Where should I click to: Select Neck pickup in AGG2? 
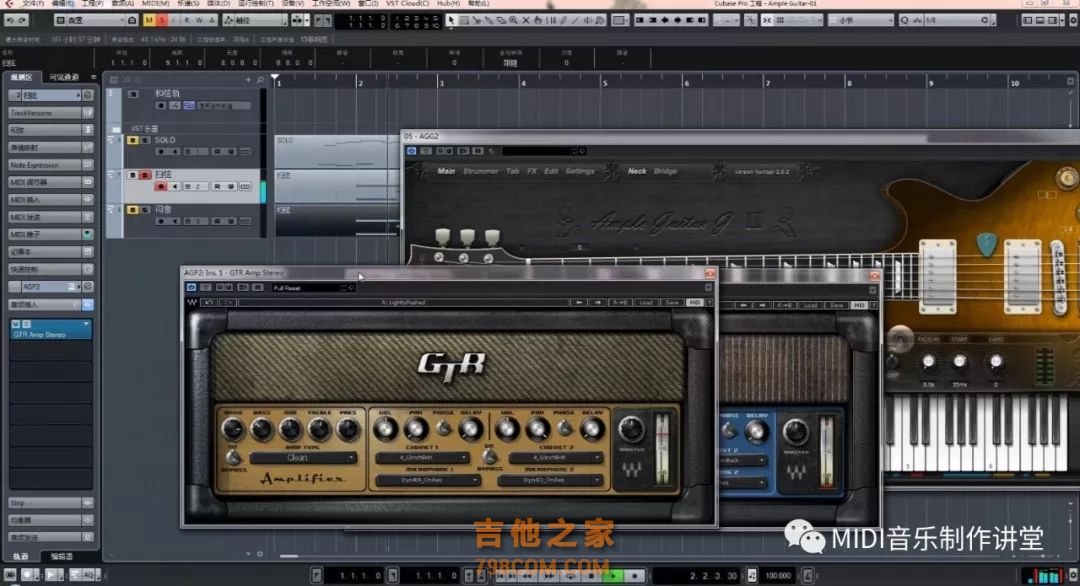coord(637,171)
